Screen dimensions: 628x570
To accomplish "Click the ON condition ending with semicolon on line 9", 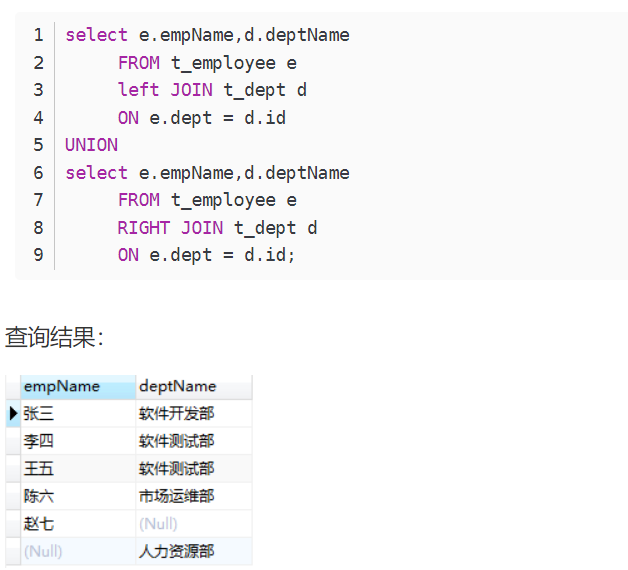I will (x=206, y=255).
